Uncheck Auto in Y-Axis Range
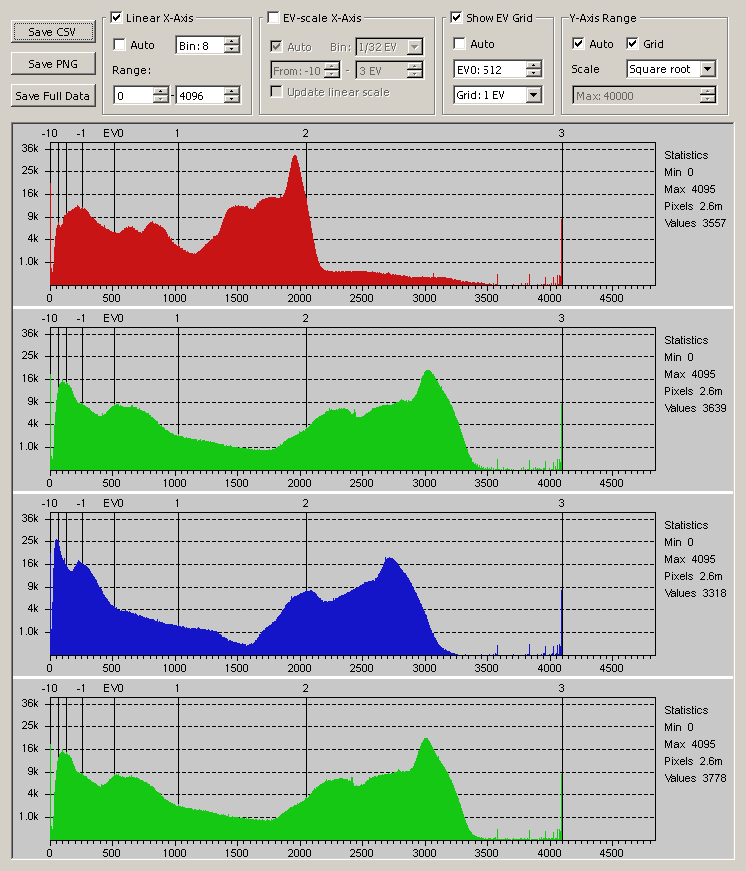This screenshot has width=746, height=871. point(578,43)
